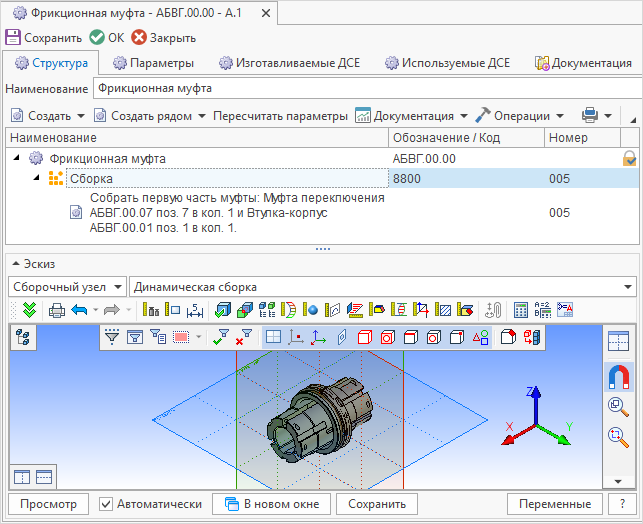
Task: Toggle the grid plane selection filter
Action: pos(273,337)
